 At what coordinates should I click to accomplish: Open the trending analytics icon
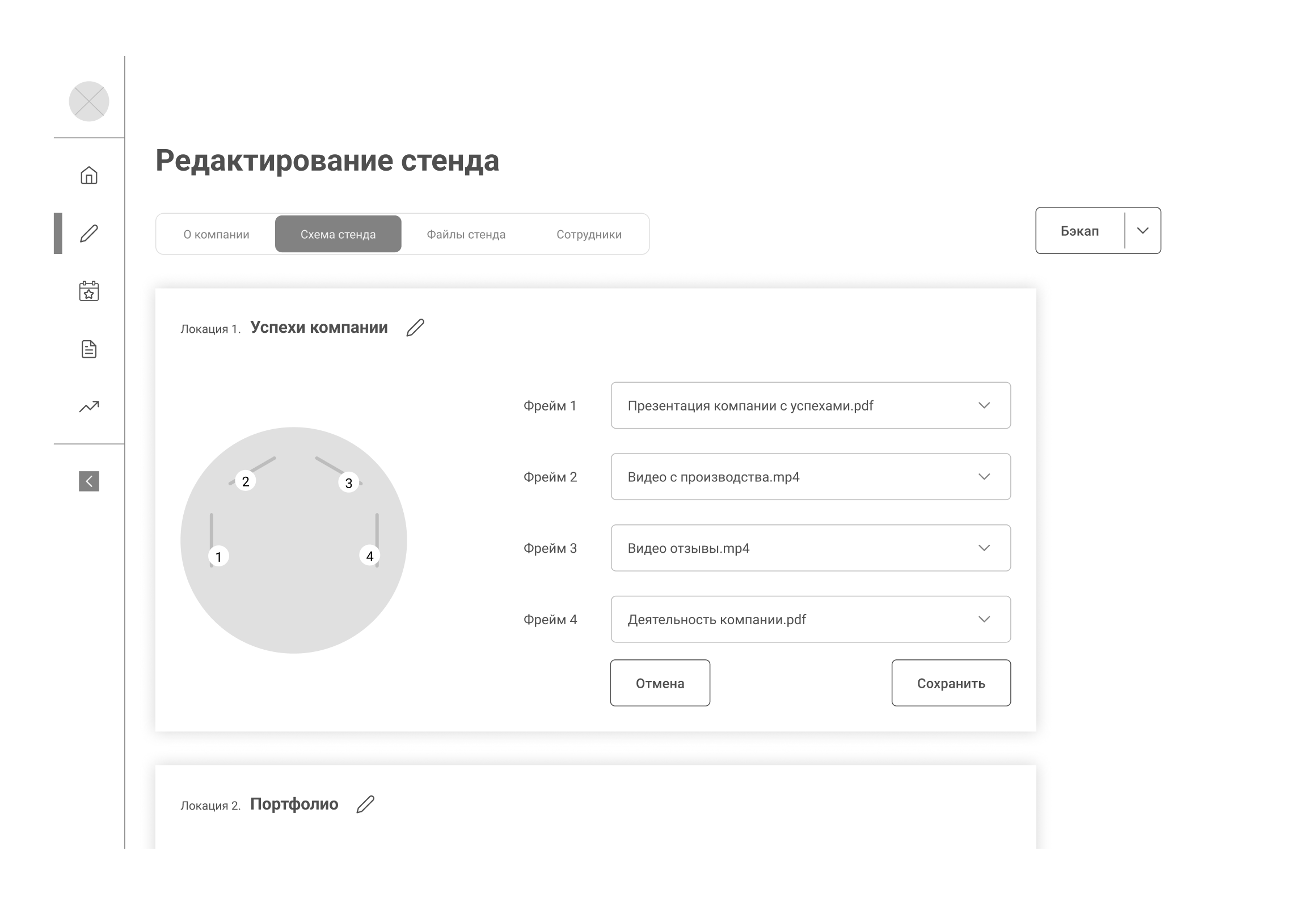point(89,406)
